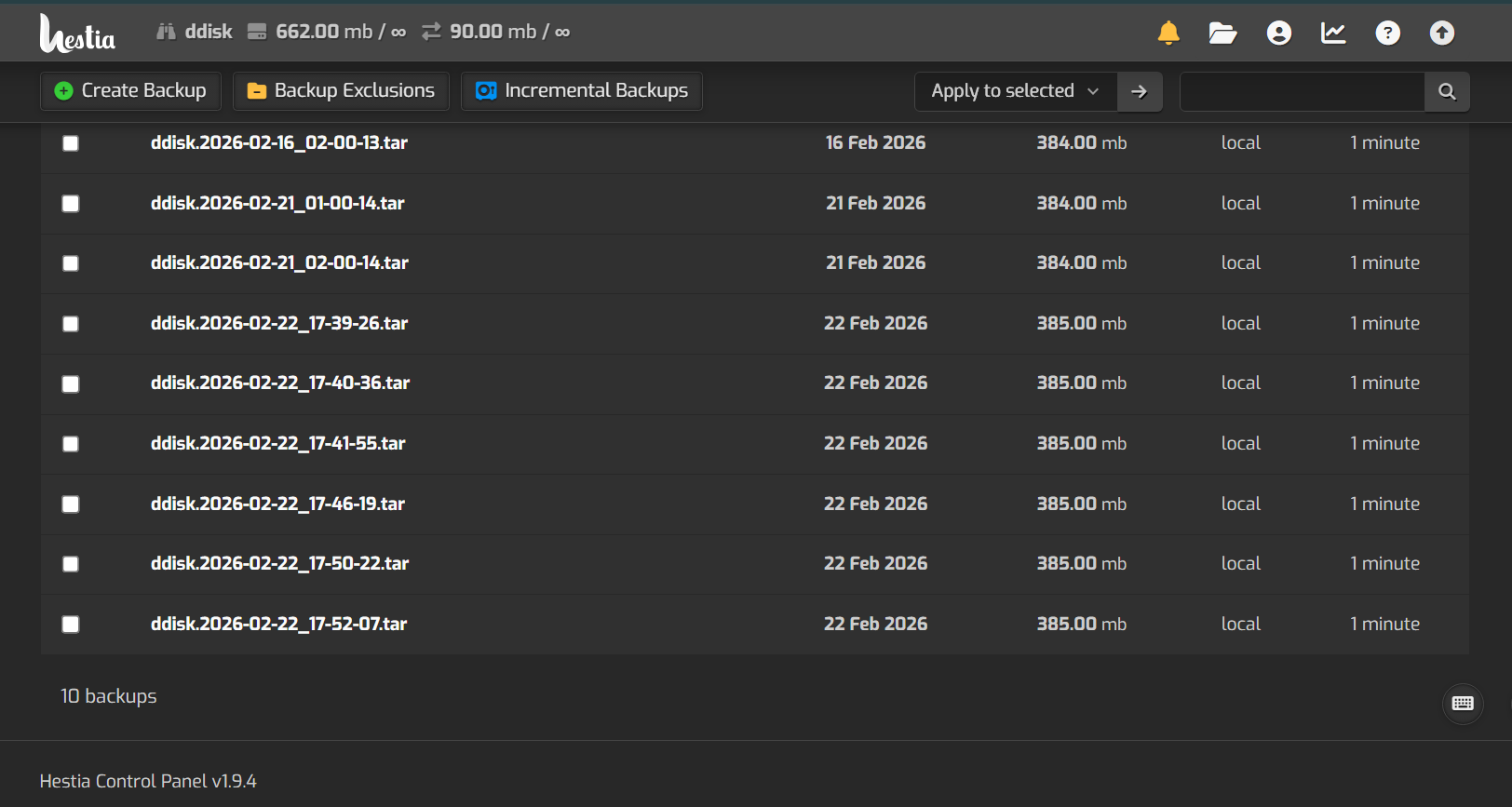Check the ddisk.2026-02-22_17-52-07.tar backup
The image size is (1512, 807).
tap(71, 625)
